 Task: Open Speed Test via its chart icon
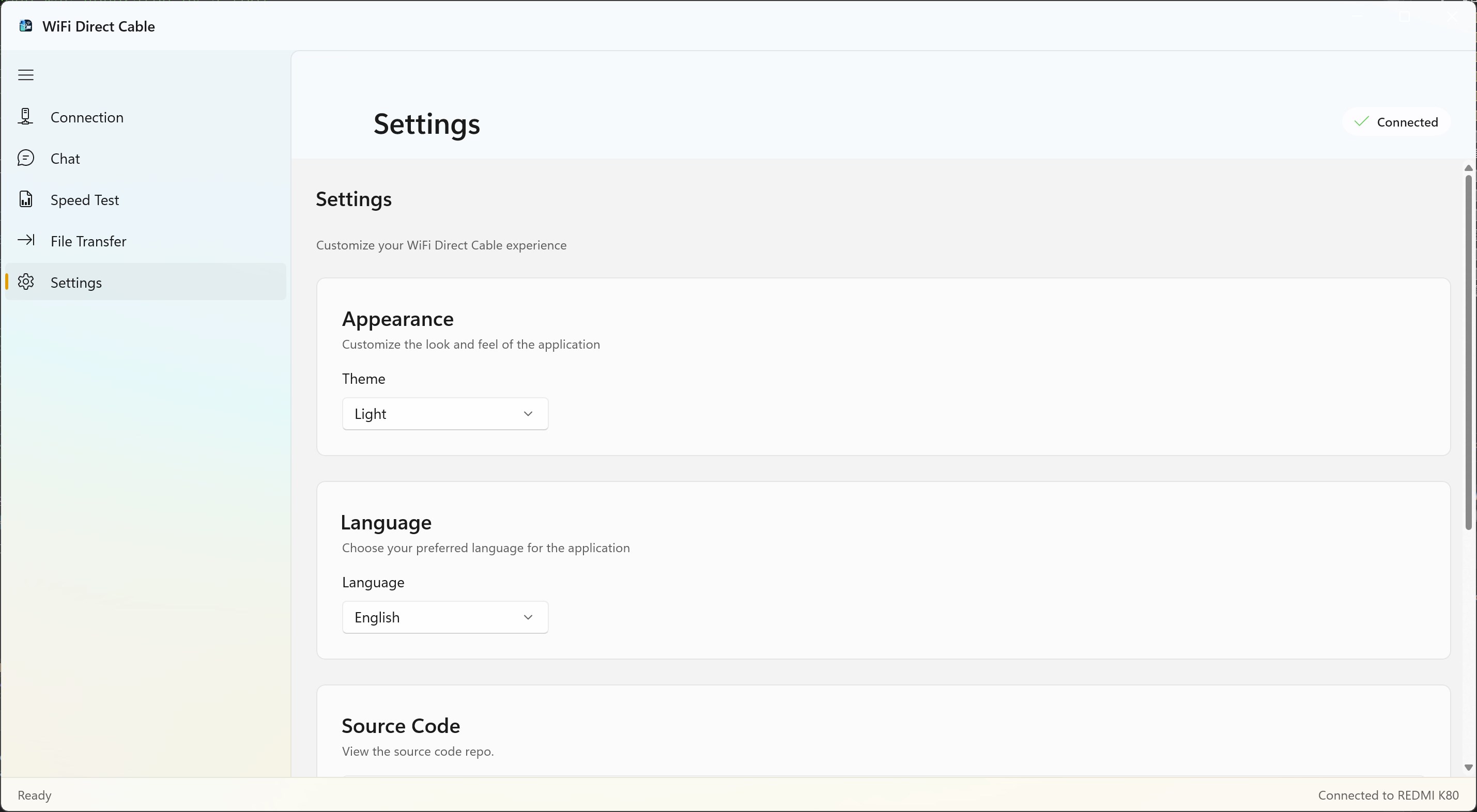pyautogui.click(x=26, y=199)
